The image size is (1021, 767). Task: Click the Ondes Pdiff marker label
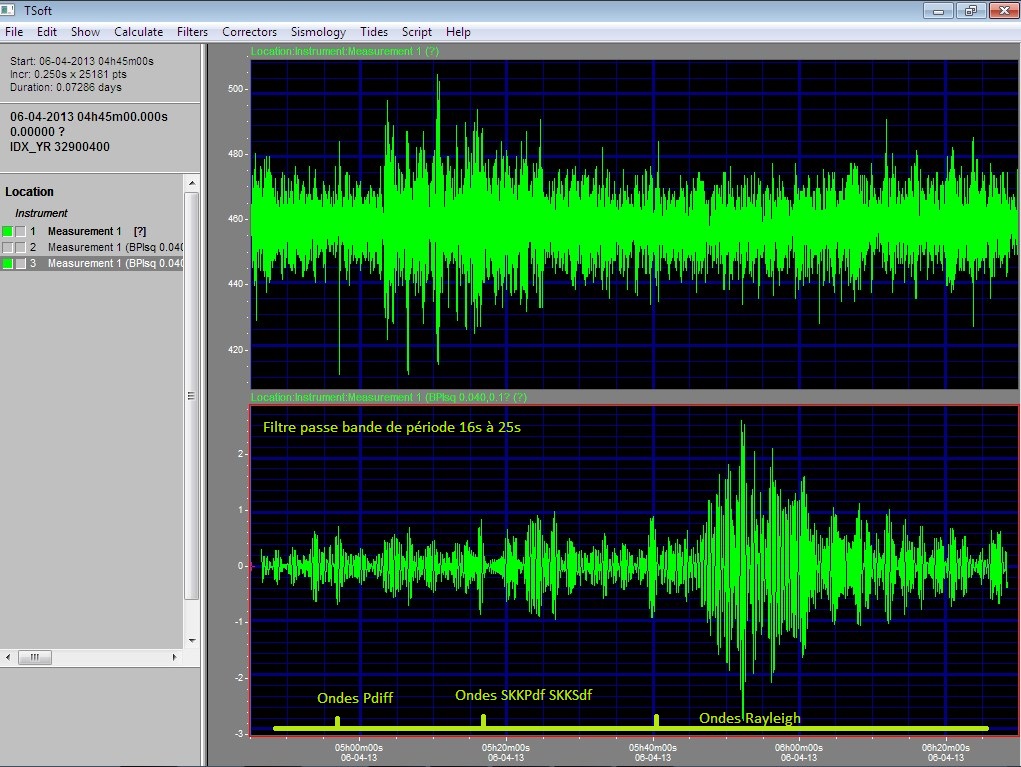pyautogui.click(x=354, y=698)
